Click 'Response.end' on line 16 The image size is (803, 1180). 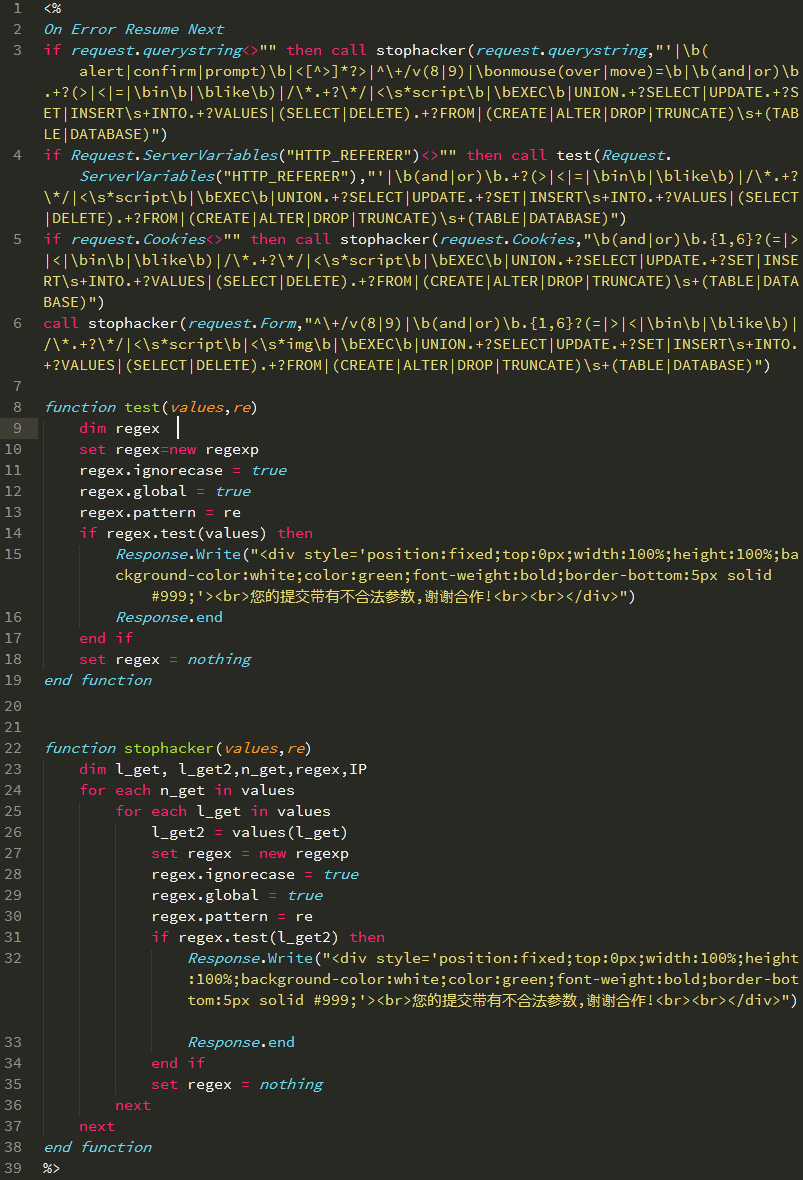coord(169,617)
